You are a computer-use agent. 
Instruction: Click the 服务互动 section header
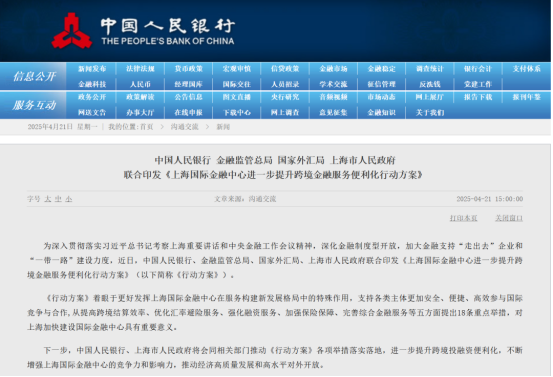[34, 105]
